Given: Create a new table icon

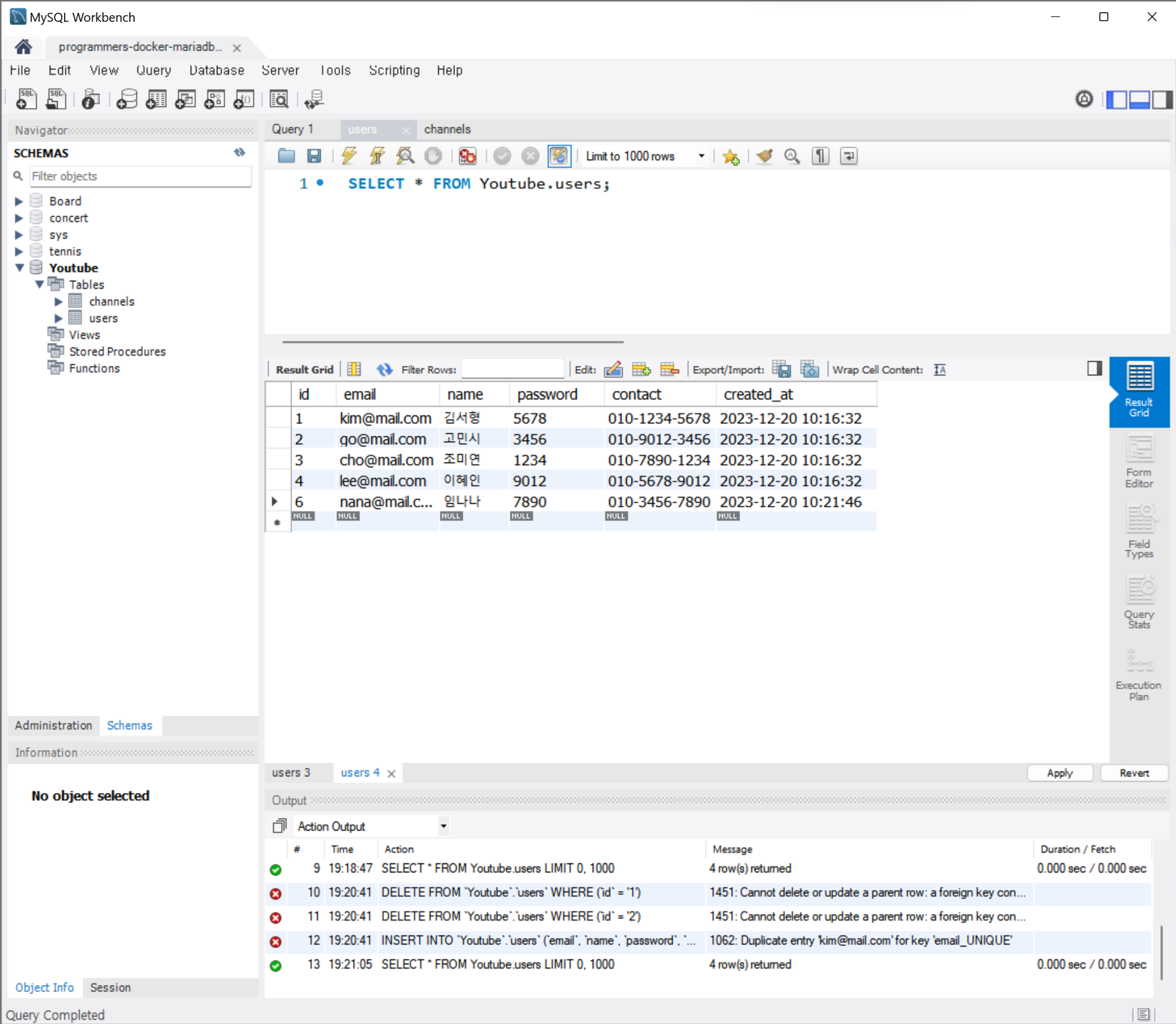Looking at the screenshot, I should tap(156, 99).
